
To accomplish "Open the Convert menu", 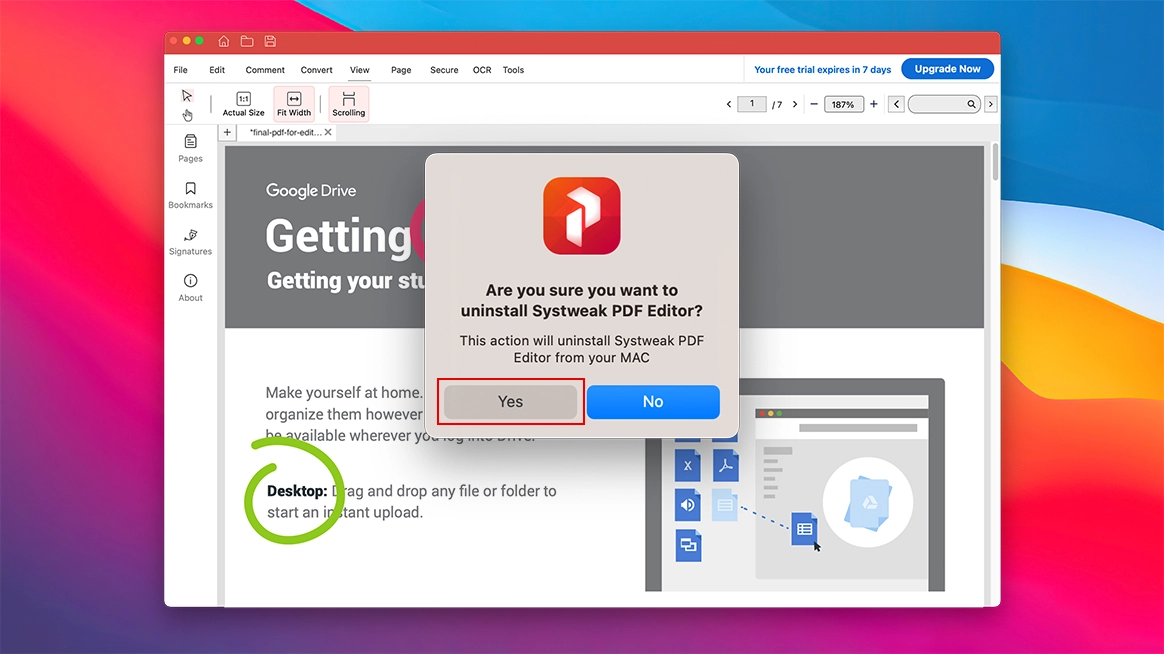I will click(x=316, y=70).
